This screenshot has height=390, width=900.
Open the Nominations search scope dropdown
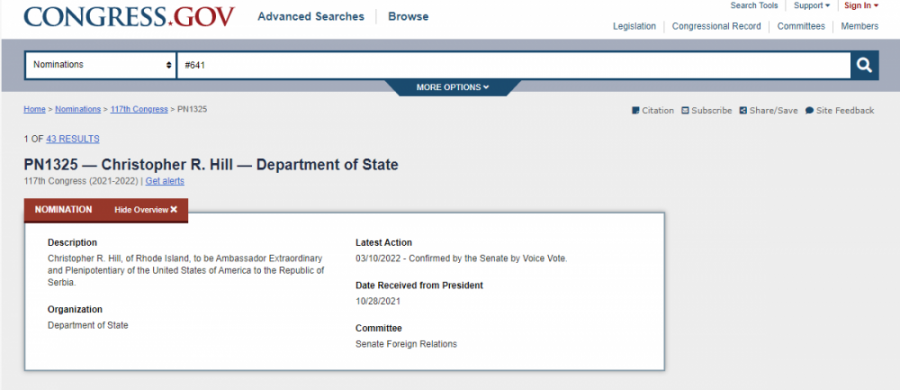[x=100, y=65]
